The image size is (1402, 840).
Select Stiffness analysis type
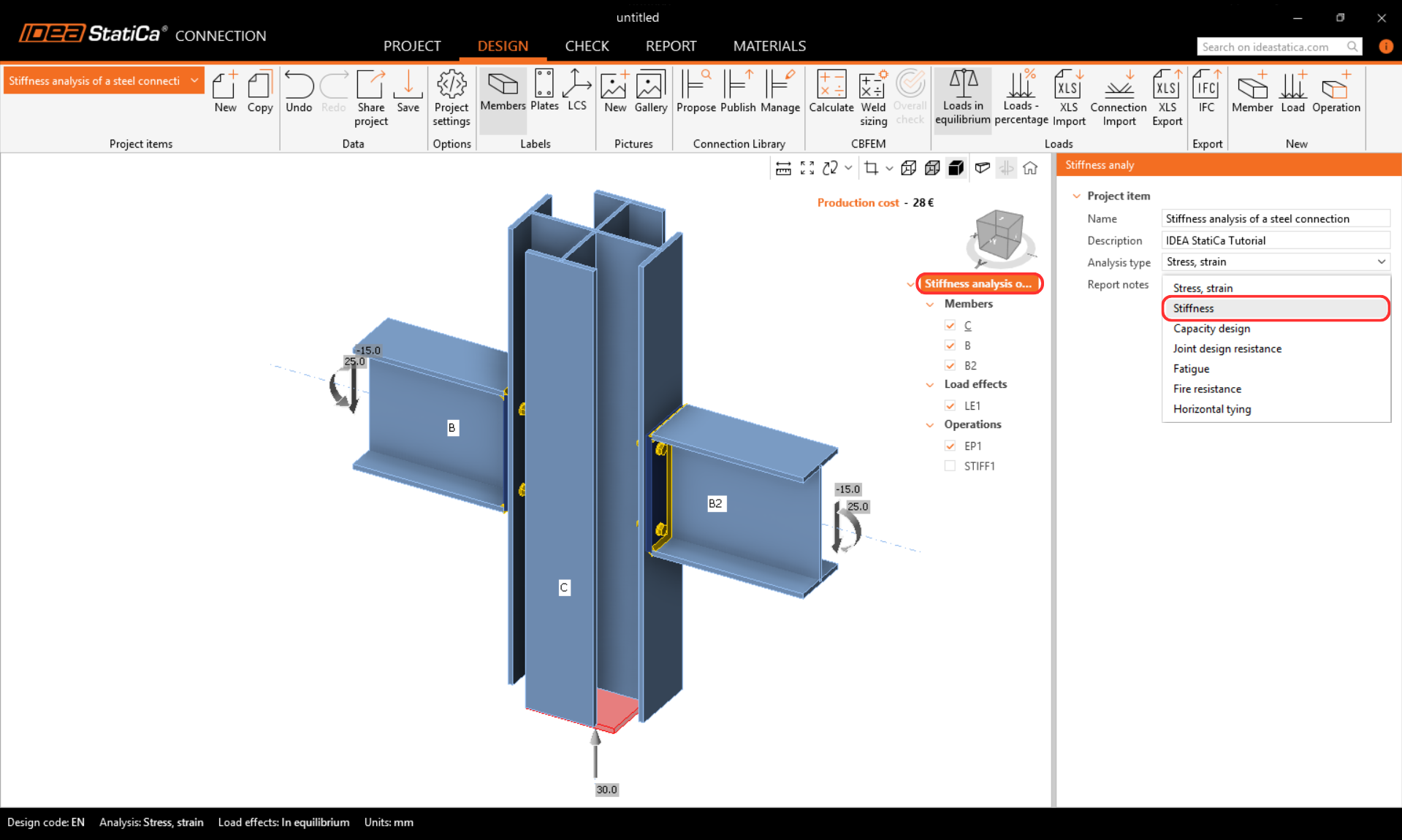click(x=1276, y=308)
